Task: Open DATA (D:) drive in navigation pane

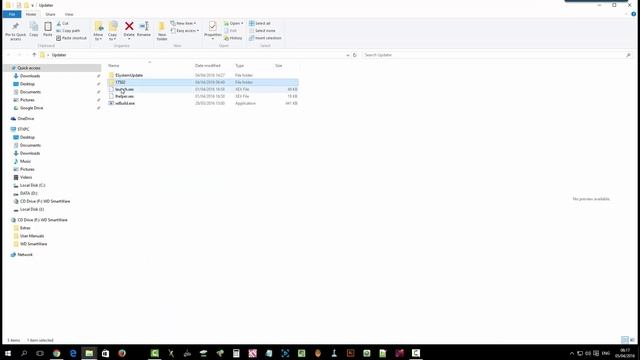Action: 28,193
